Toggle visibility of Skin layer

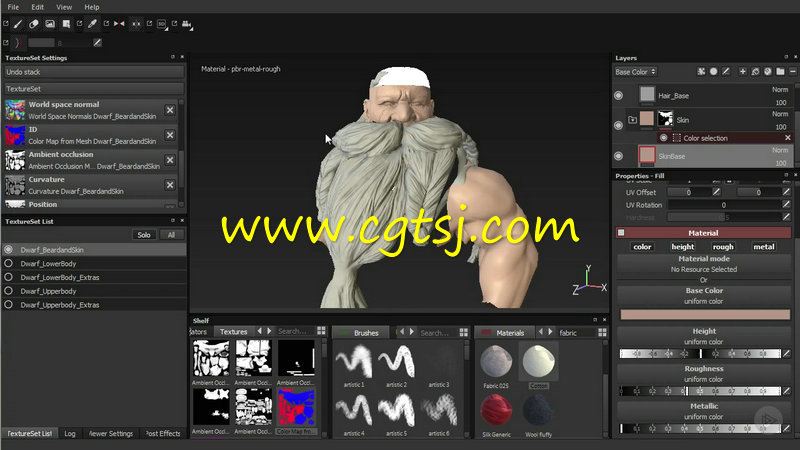click(x=618, y=125)
